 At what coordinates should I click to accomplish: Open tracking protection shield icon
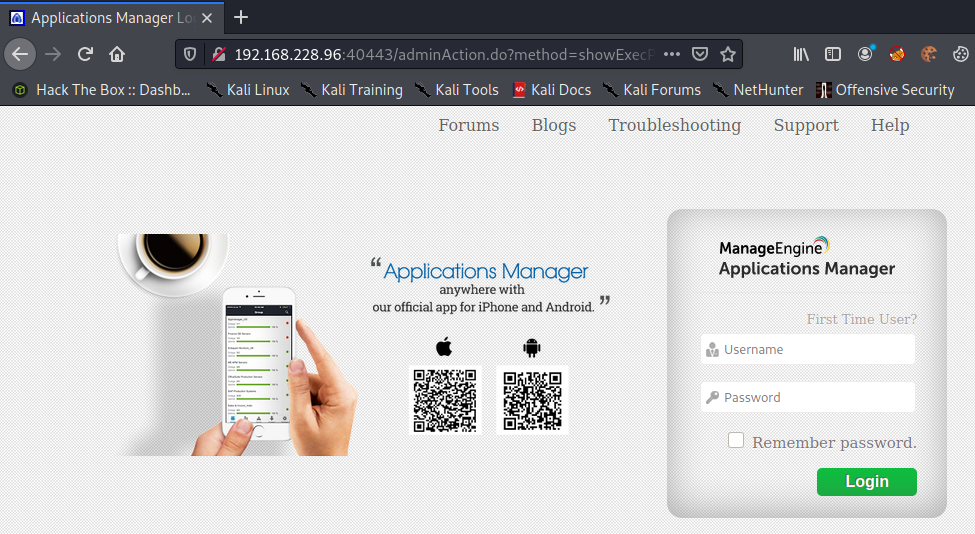click(x=190, y=55)
